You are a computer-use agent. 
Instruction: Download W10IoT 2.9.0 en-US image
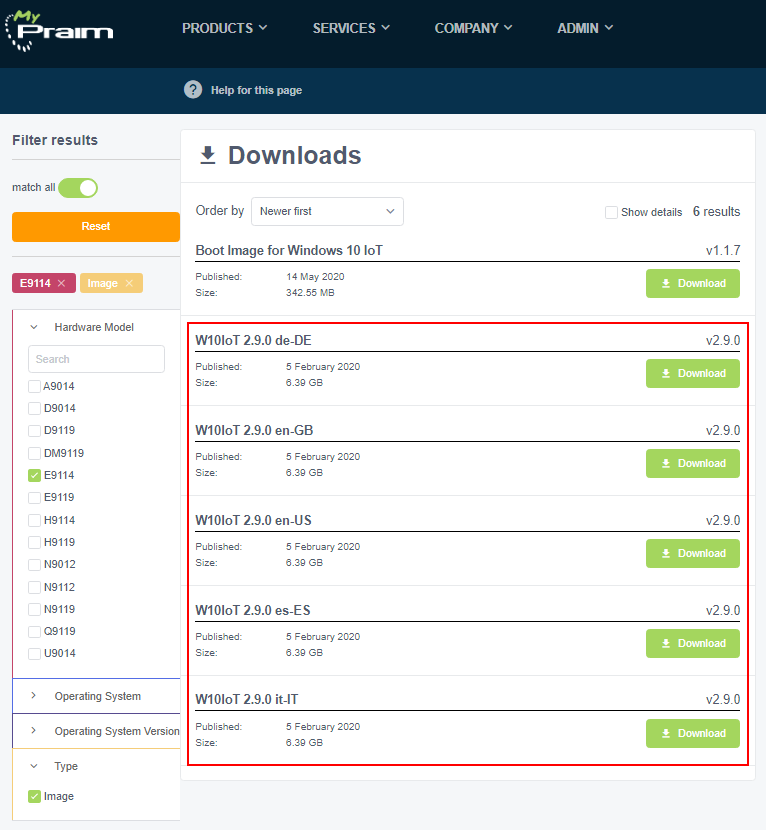point(692,554)
